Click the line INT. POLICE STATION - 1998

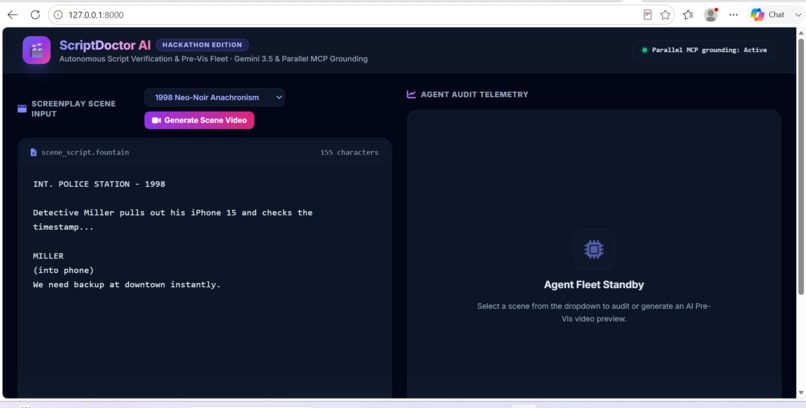pos(99,184)
